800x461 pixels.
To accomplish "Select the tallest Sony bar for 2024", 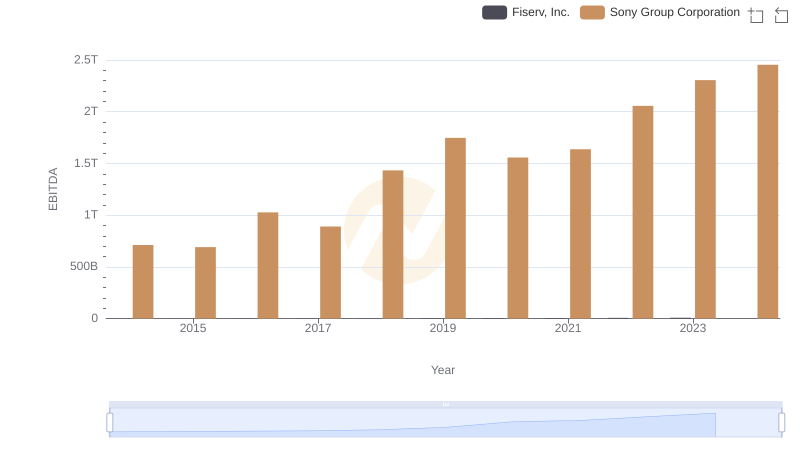I will click(x=767, y=192).
